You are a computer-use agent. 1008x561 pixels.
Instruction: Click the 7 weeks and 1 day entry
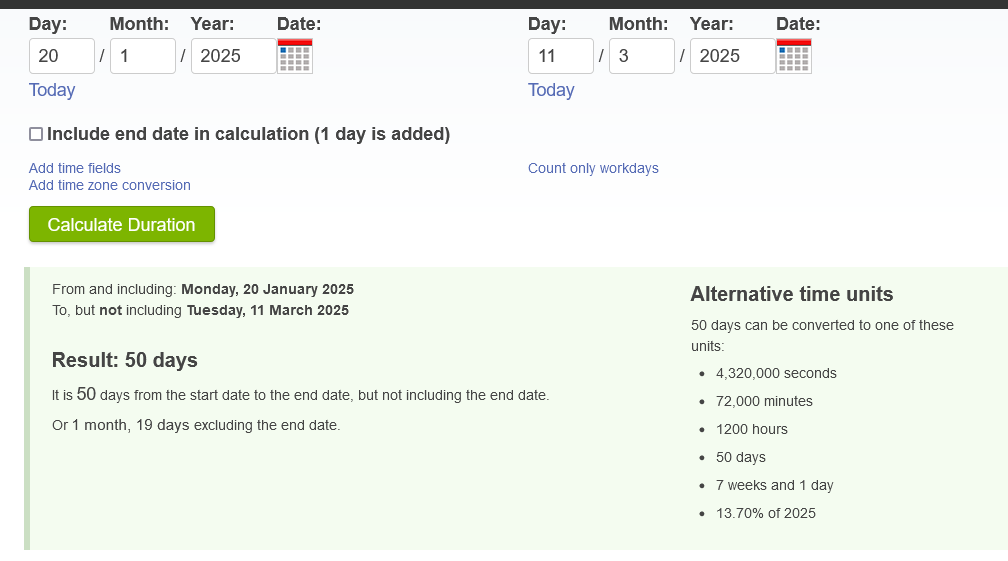point(774,485)
